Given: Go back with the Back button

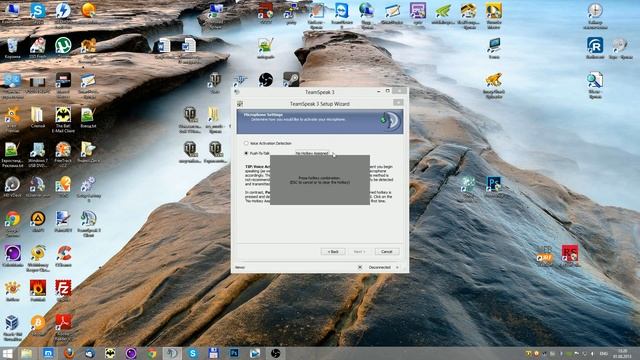Looking at the screenshot, I should pos(333,251).
